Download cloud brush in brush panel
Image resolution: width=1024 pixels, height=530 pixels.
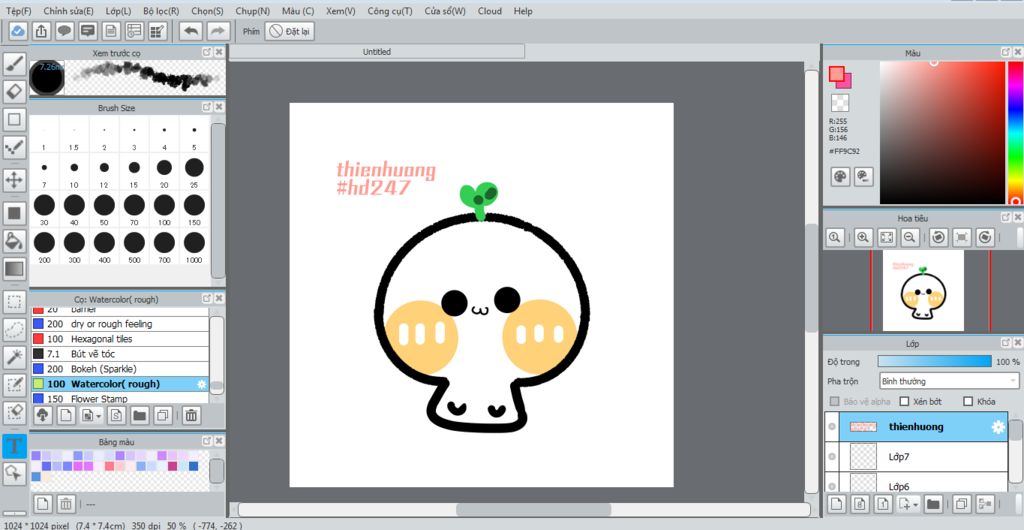tap(42, 414)
